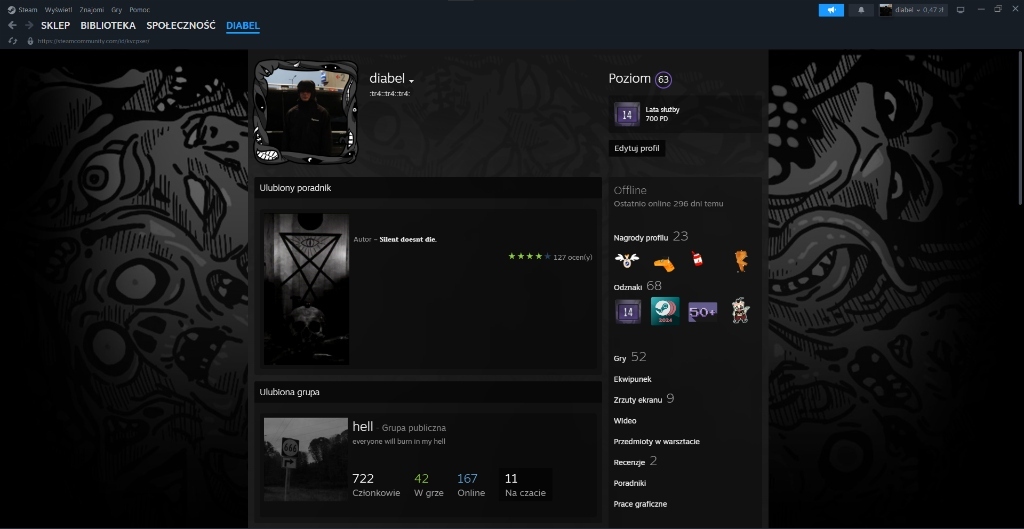The image size is (1024, 529).
Task: Click the guide star rating
Action: pos(530,257)
